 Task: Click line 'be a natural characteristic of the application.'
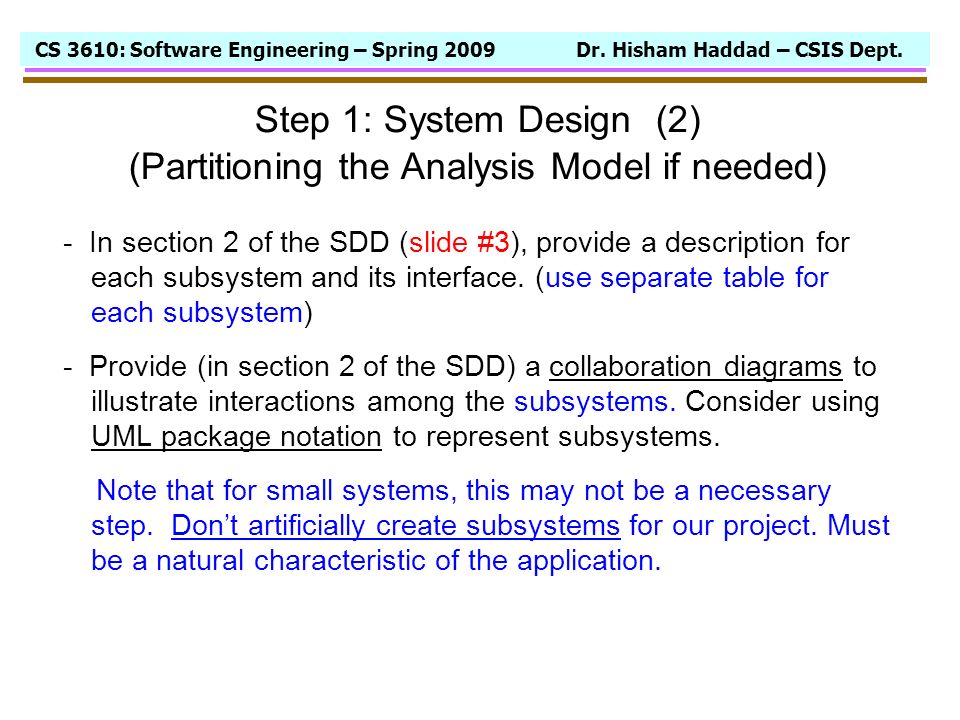tap(376, 561)
